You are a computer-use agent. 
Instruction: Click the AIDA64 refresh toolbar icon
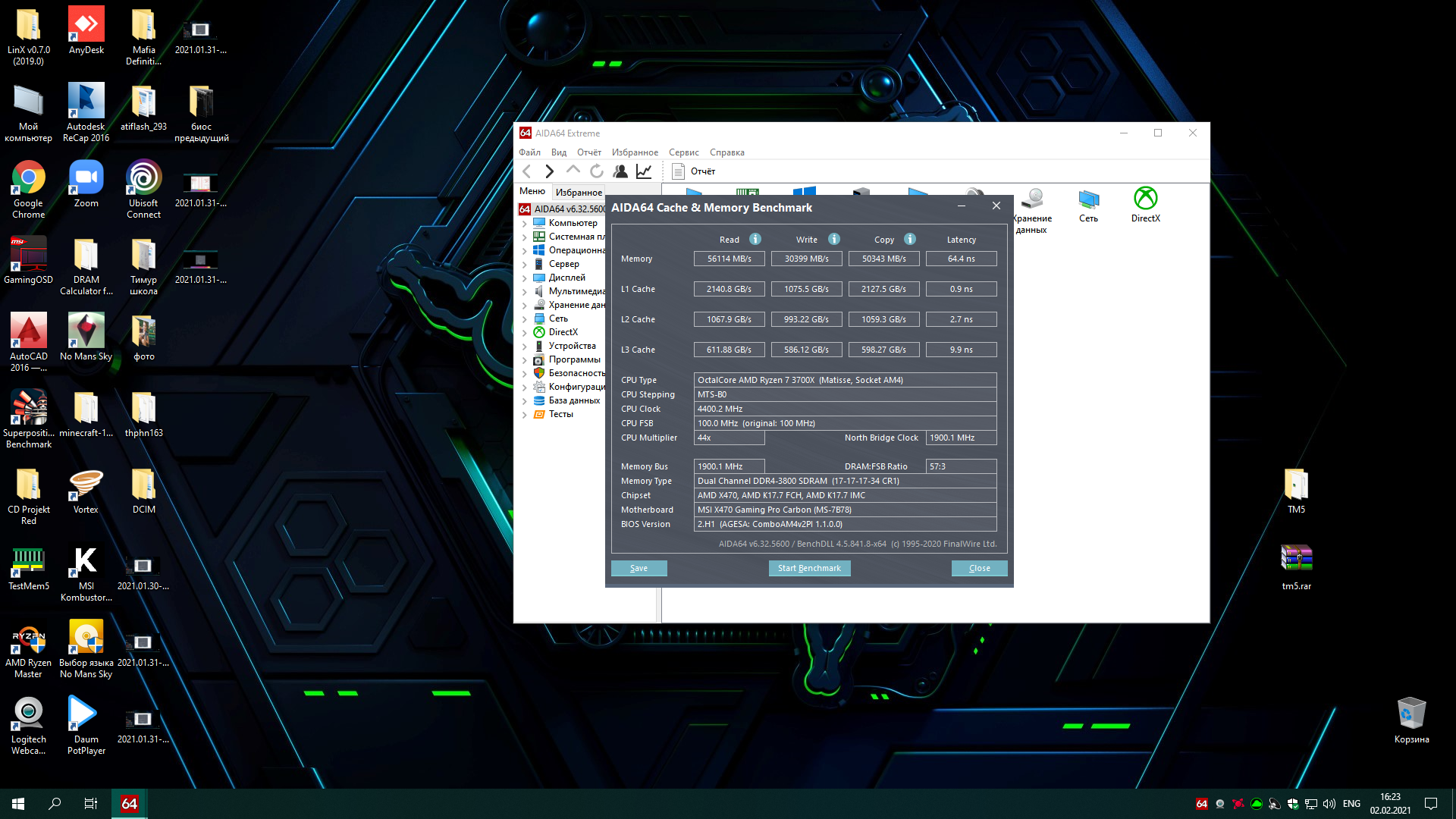point(597,171)
